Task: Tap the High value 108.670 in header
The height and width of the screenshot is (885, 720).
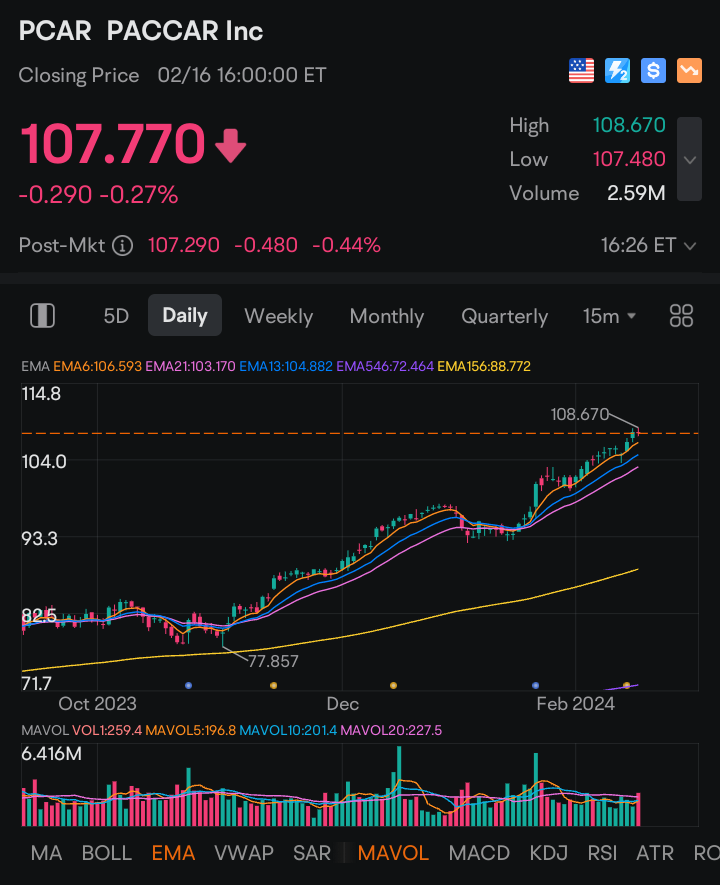Action: tap(629, 125)
